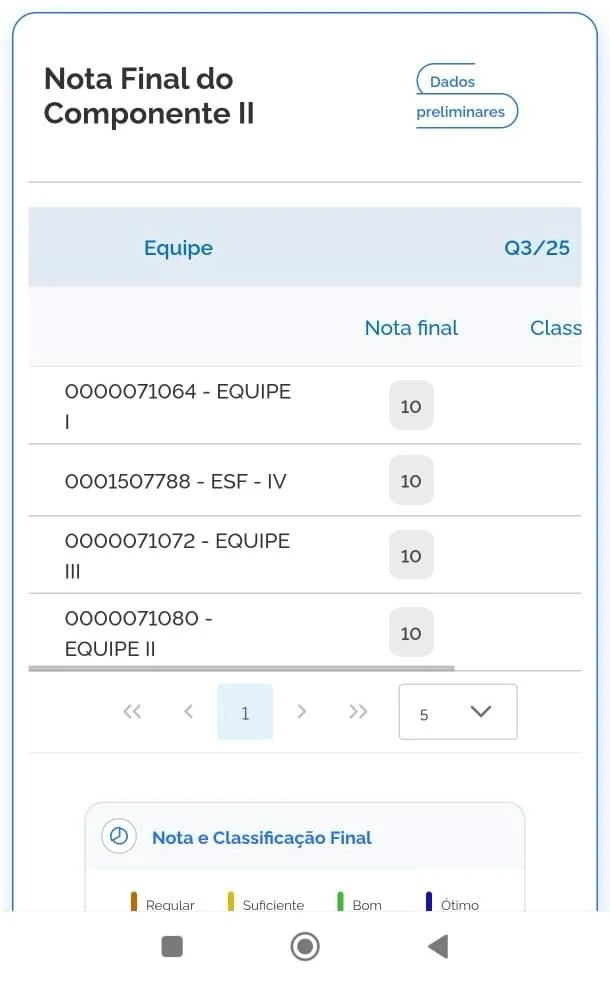Click the table's horizontal scrollbar
Viewport: 610px width, 982px height.
(240, 667)
